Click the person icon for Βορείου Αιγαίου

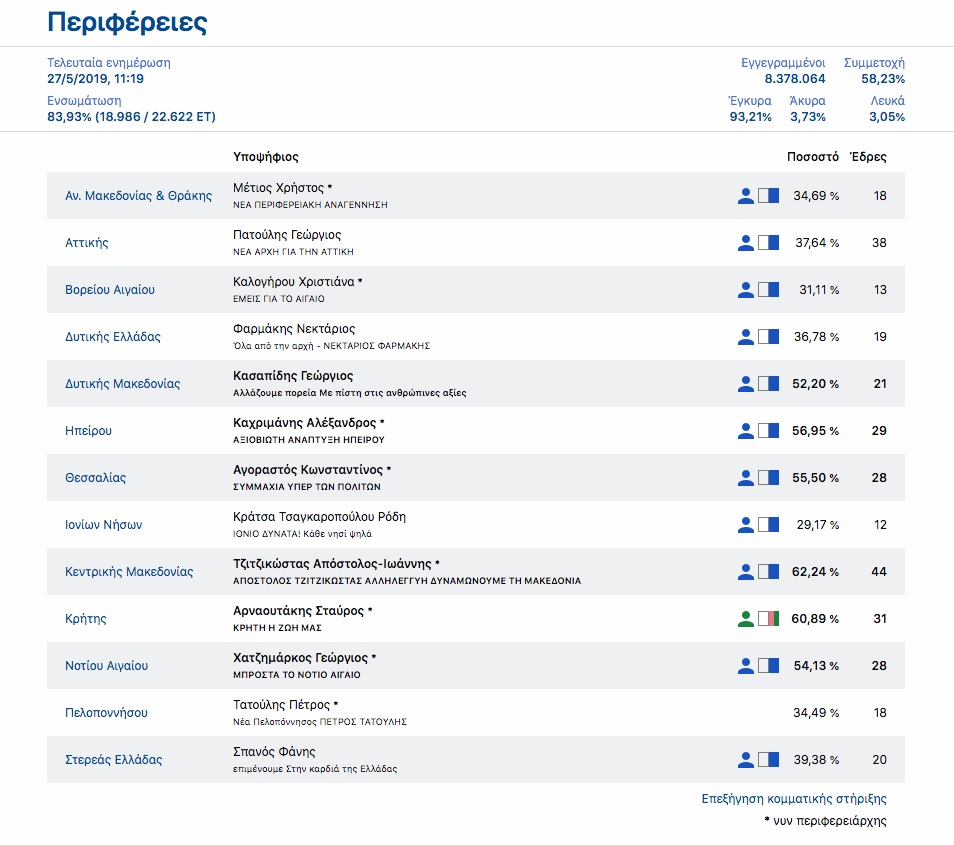[x=745, y=290]
